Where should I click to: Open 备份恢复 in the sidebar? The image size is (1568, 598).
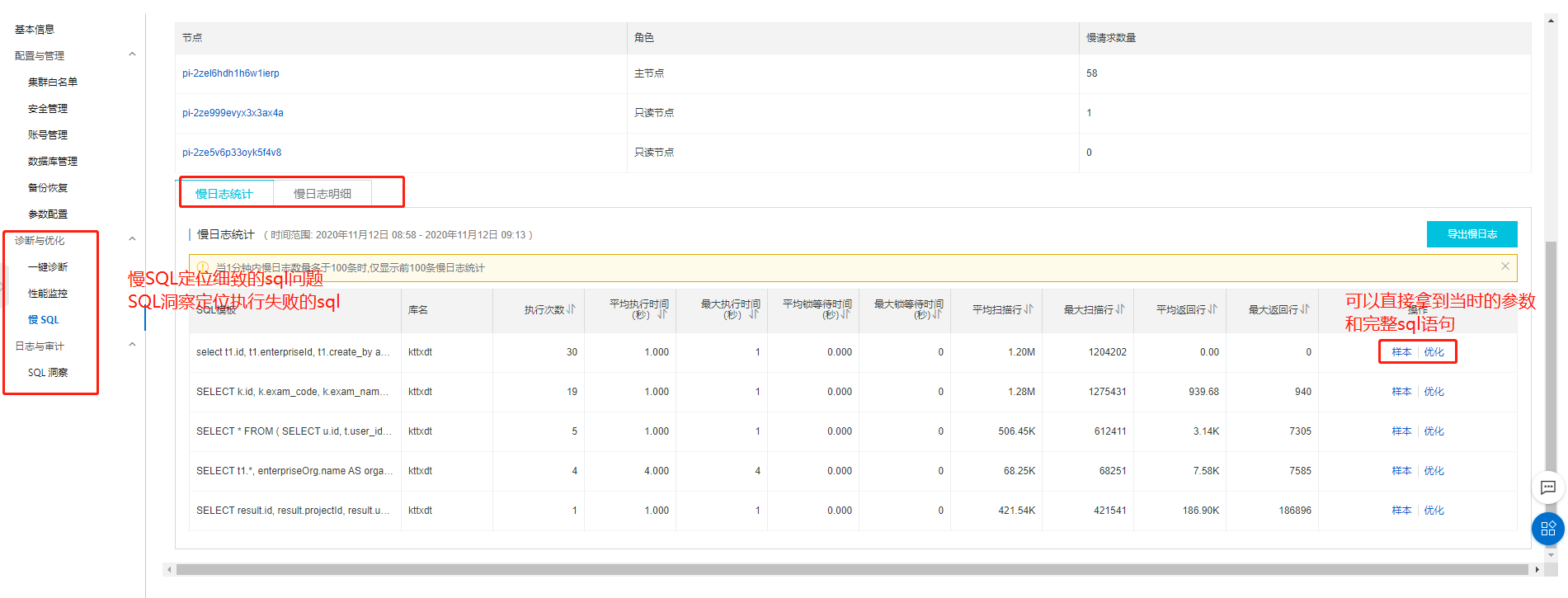tap(48, 188)
